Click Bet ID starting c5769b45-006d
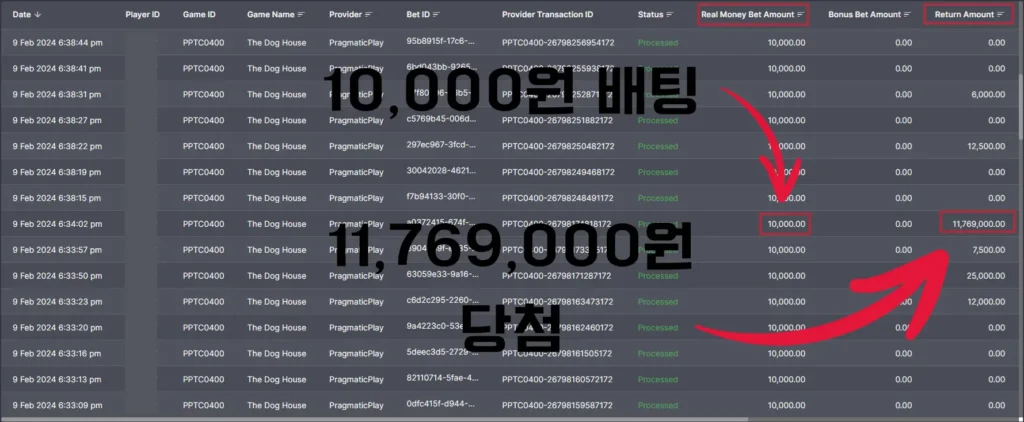 441,119
